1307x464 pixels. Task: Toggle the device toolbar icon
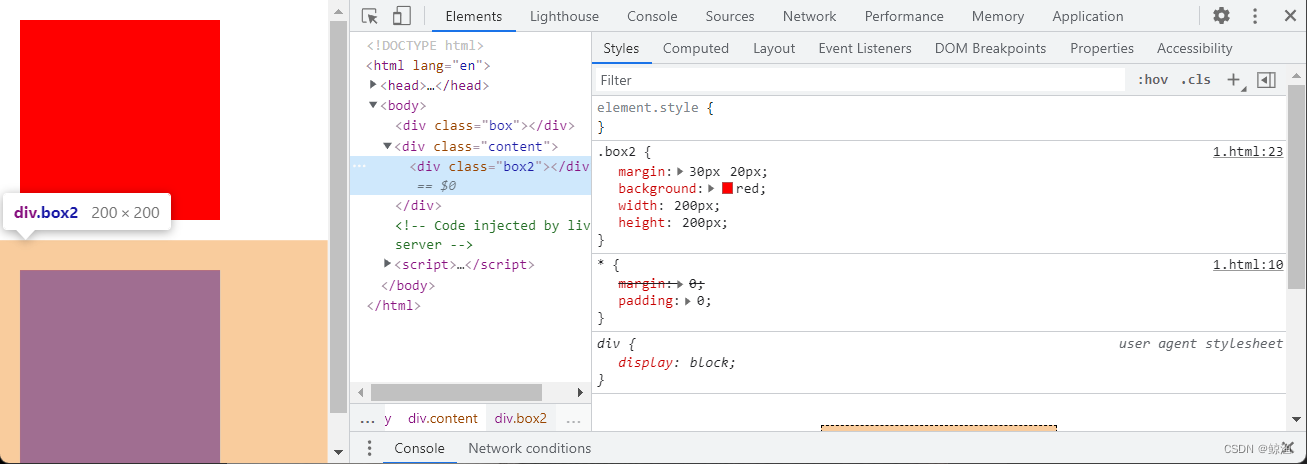point(401,16)
